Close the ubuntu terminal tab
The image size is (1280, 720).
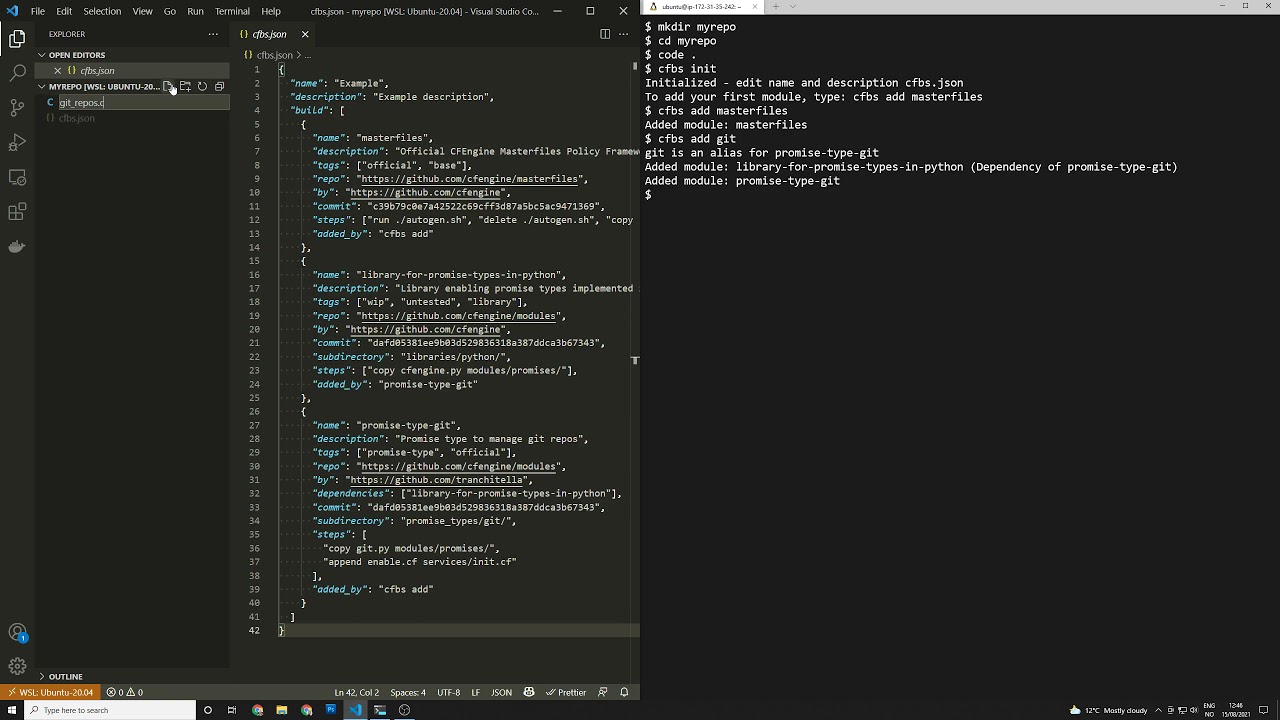754,6
